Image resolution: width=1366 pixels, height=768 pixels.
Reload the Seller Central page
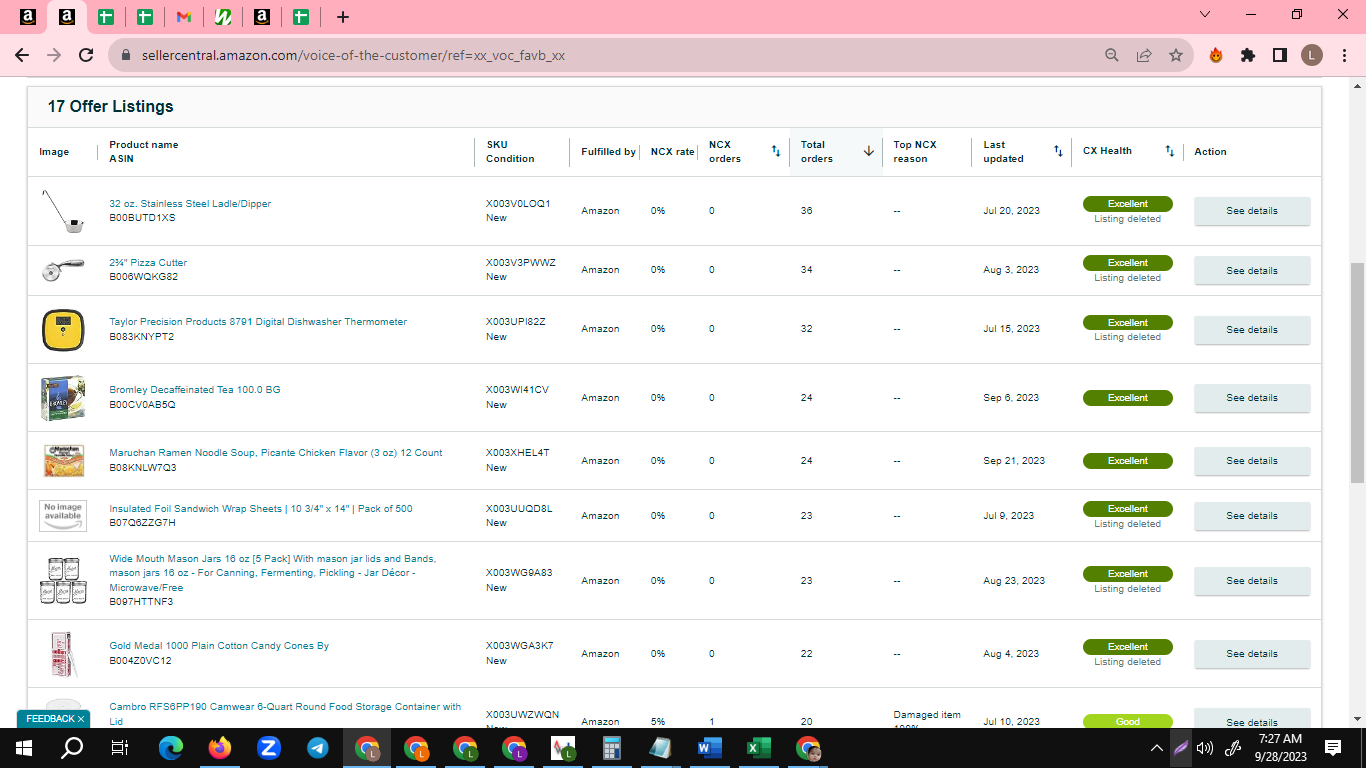87,55
